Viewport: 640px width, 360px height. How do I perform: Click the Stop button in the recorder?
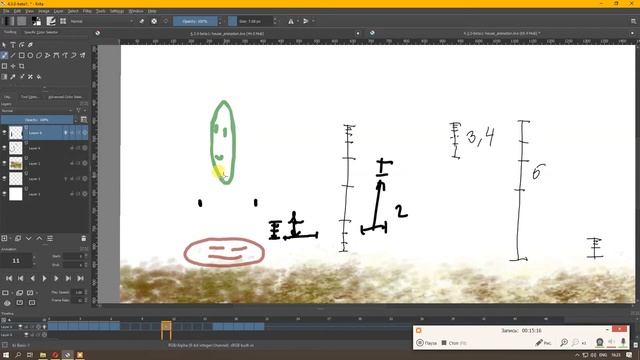pyautogui.click(x=453, y=343)
